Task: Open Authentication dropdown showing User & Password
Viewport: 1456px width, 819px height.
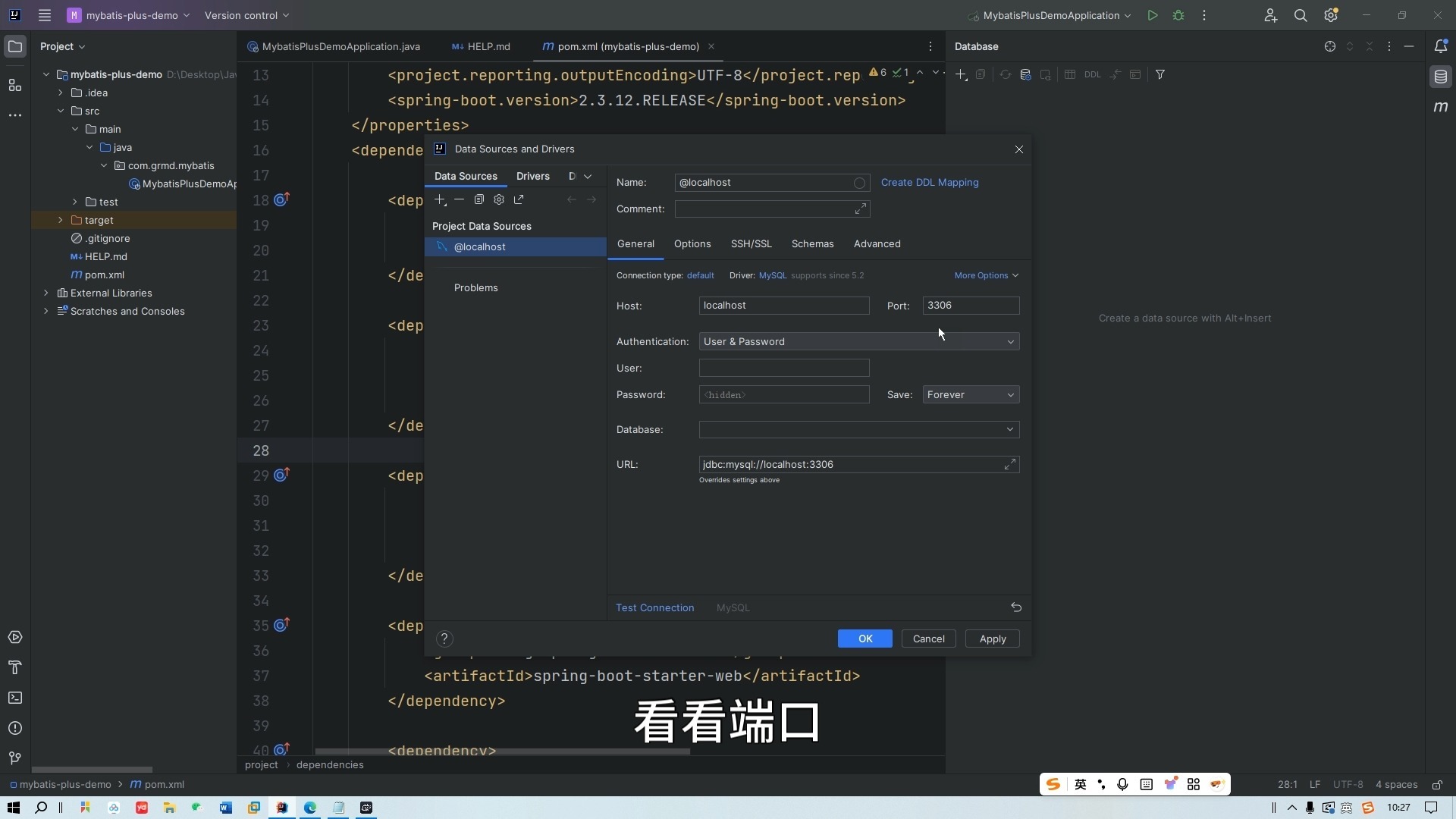Action: click(859, 341)
